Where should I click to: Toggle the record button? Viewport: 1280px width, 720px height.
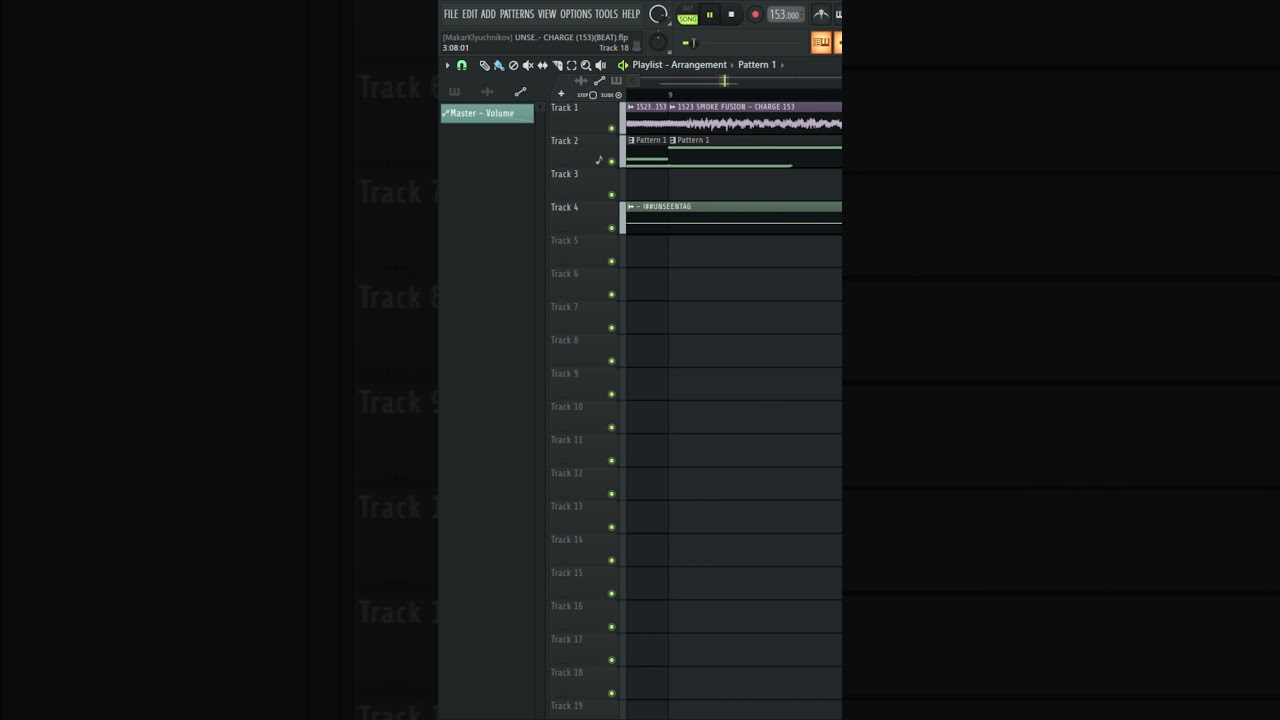(x=755, y=14)
